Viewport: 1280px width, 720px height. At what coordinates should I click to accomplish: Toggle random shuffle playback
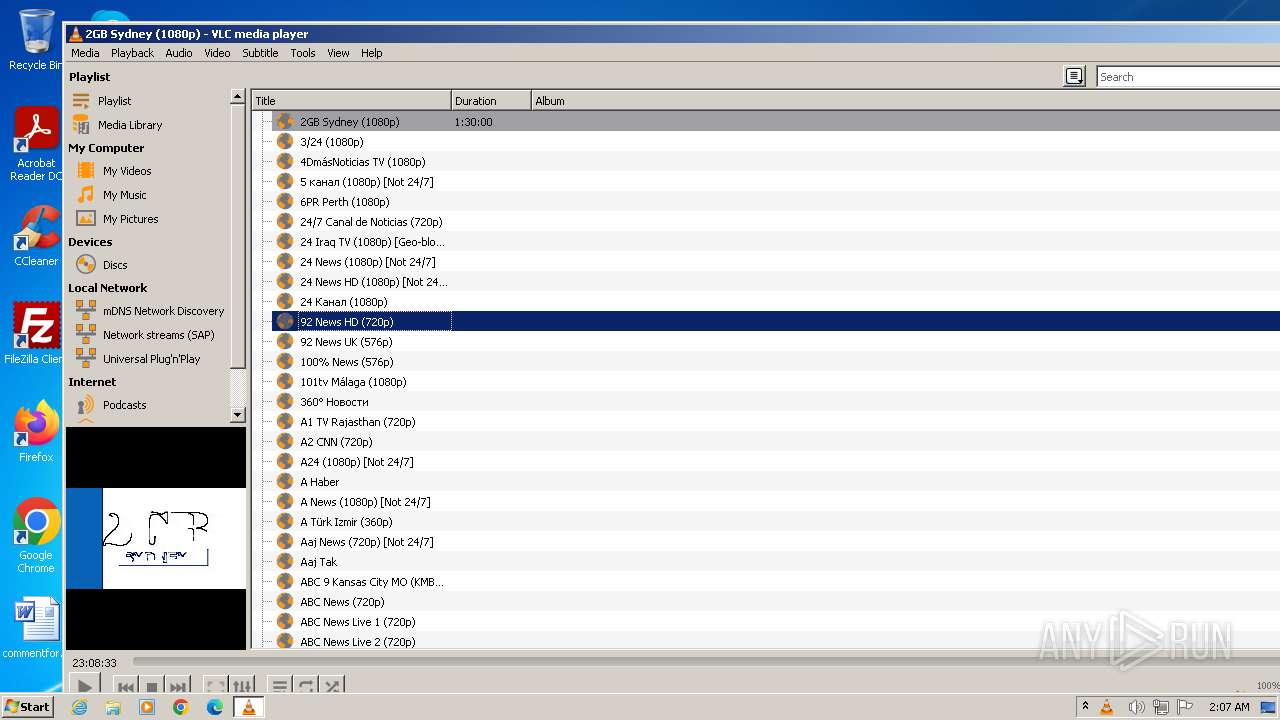pos(332,686)
